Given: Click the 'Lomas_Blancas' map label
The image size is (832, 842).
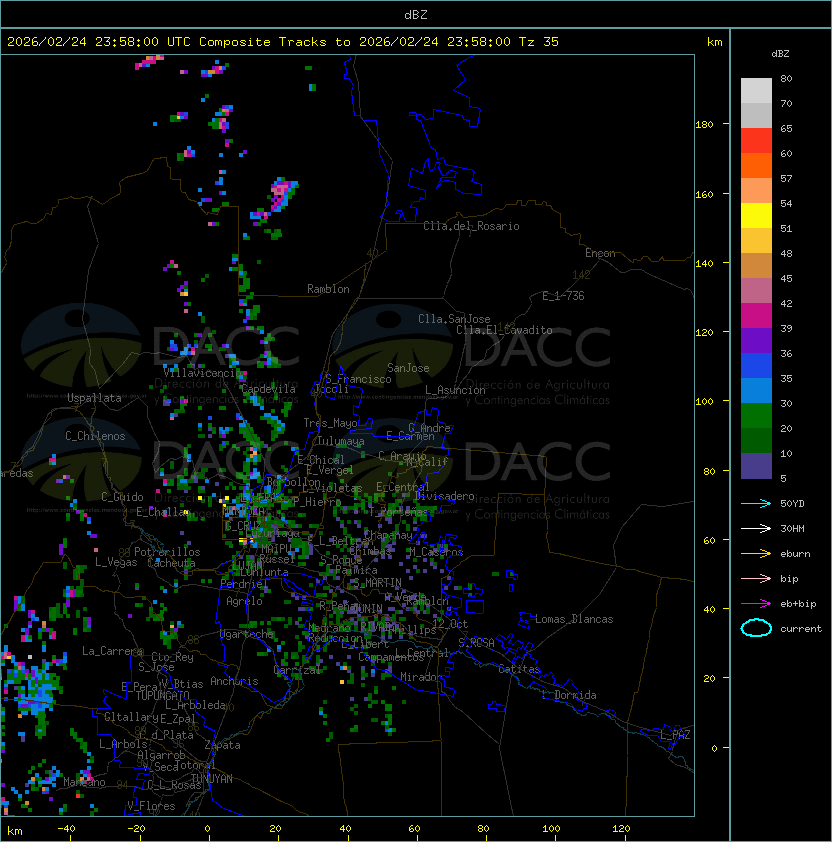Looking at the screenshot, I should (x=574, y=619).
